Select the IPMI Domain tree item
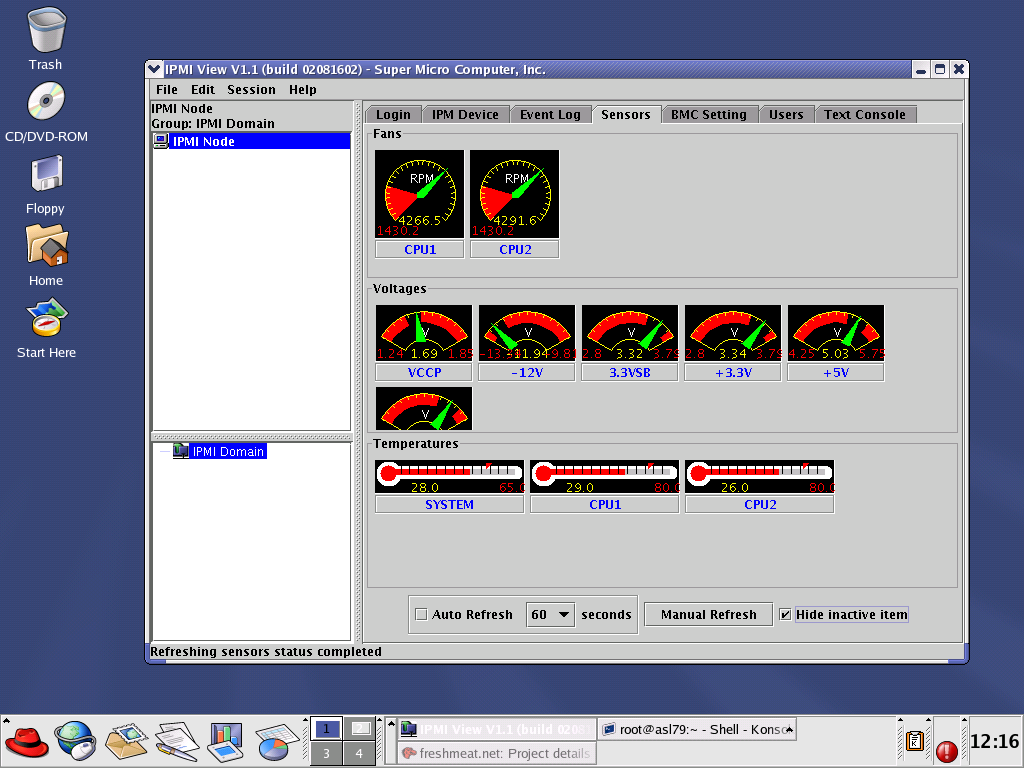This screenshot has width=1024, height=768. pyautogui.click(x=228, y=451)
